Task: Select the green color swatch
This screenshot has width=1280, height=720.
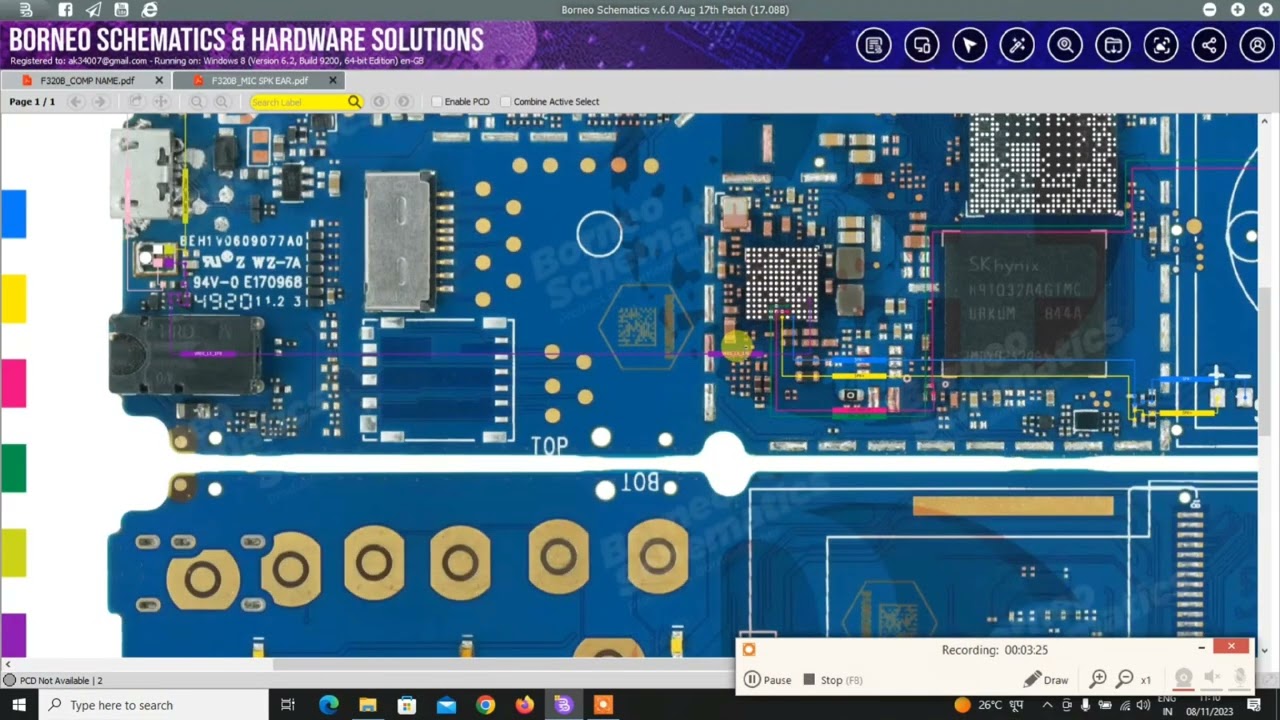Action: tap(13, 468)
